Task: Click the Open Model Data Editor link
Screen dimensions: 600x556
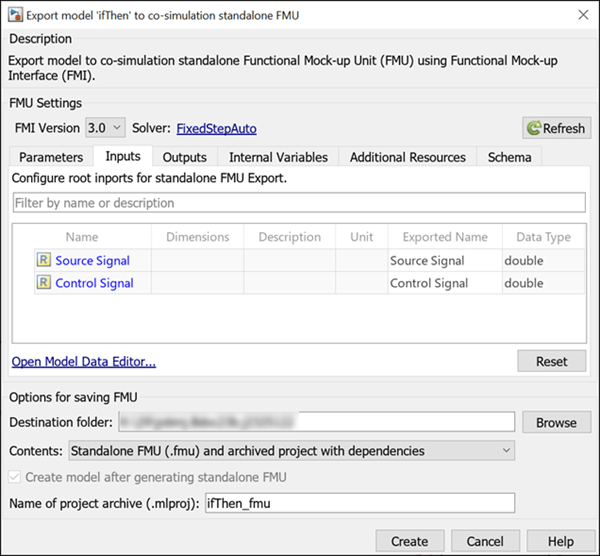Action: coord(84,362)
